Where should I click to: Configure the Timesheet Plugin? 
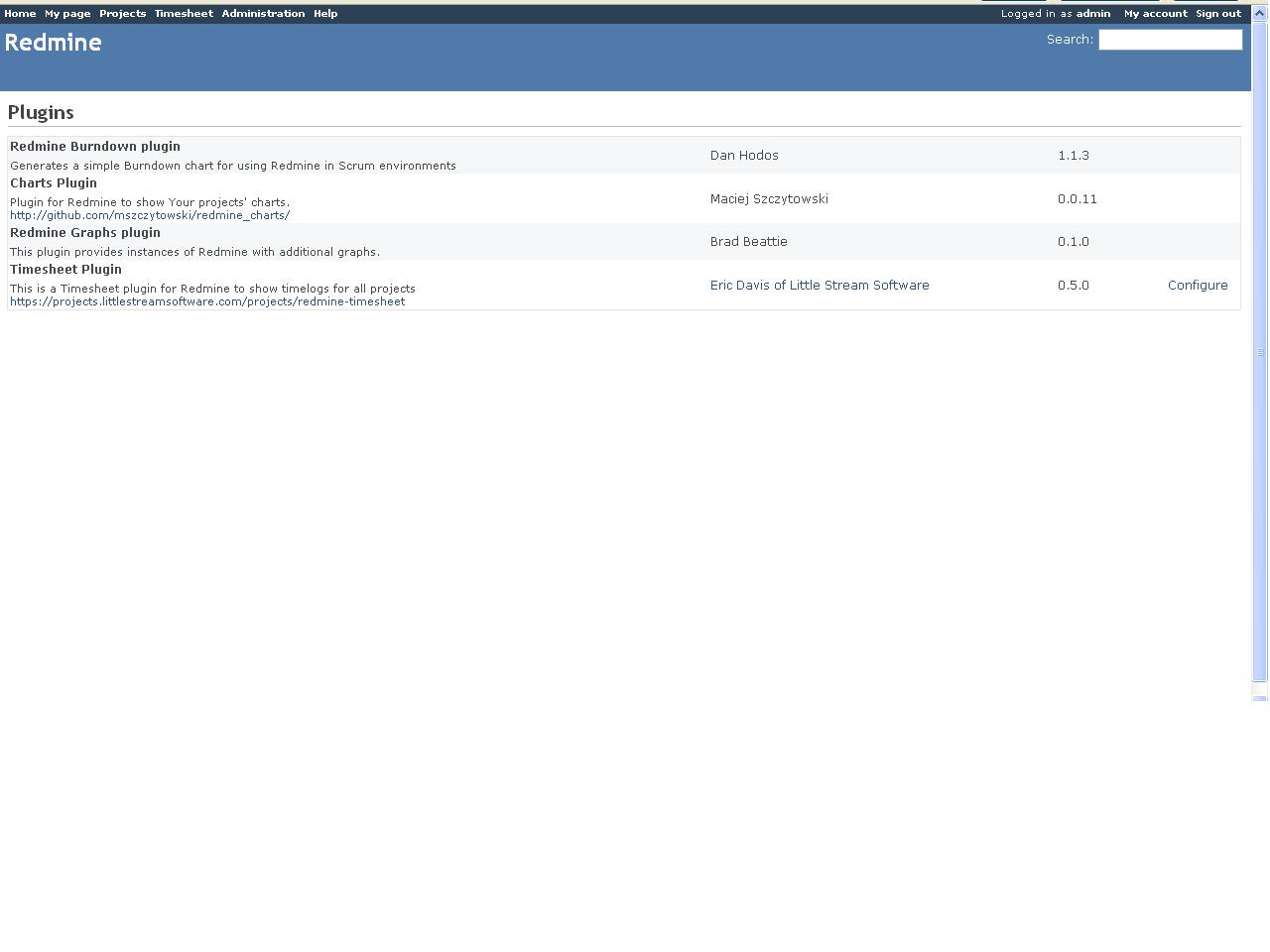(1198, 286)
